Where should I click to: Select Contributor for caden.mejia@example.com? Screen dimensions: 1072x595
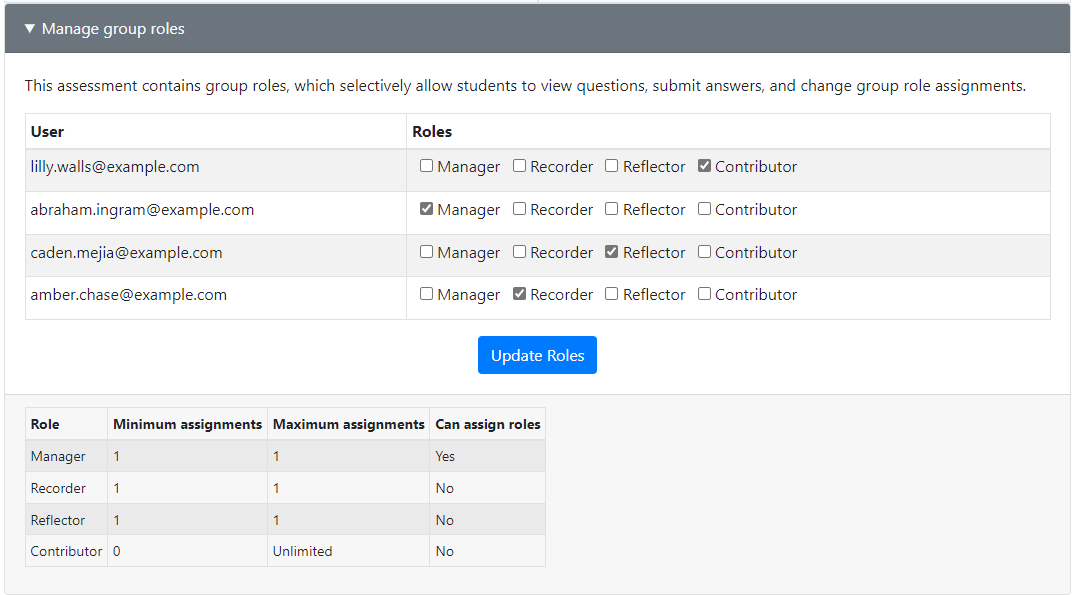pos(704,252)
